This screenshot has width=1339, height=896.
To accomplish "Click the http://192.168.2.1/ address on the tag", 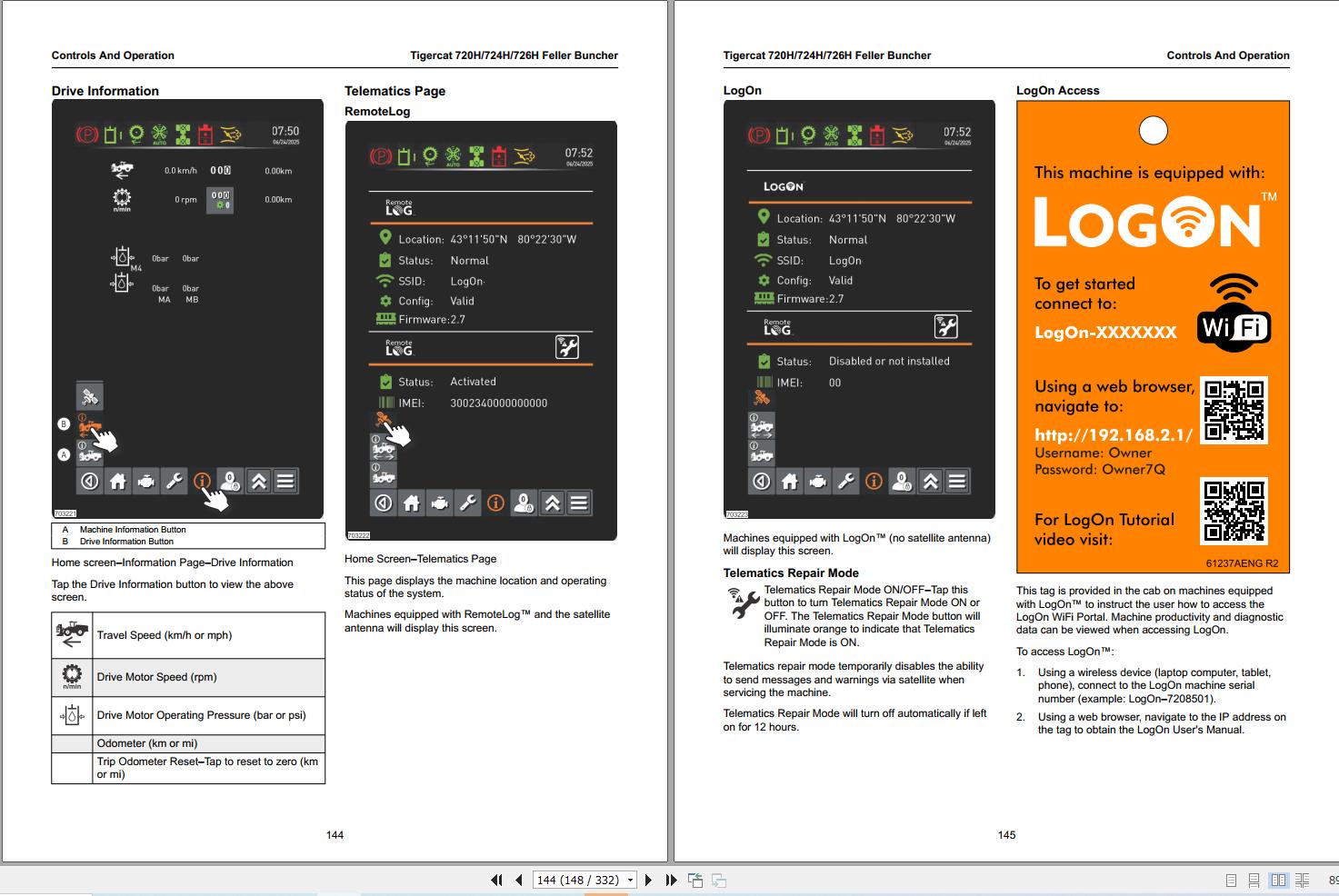I will 1114,435.
